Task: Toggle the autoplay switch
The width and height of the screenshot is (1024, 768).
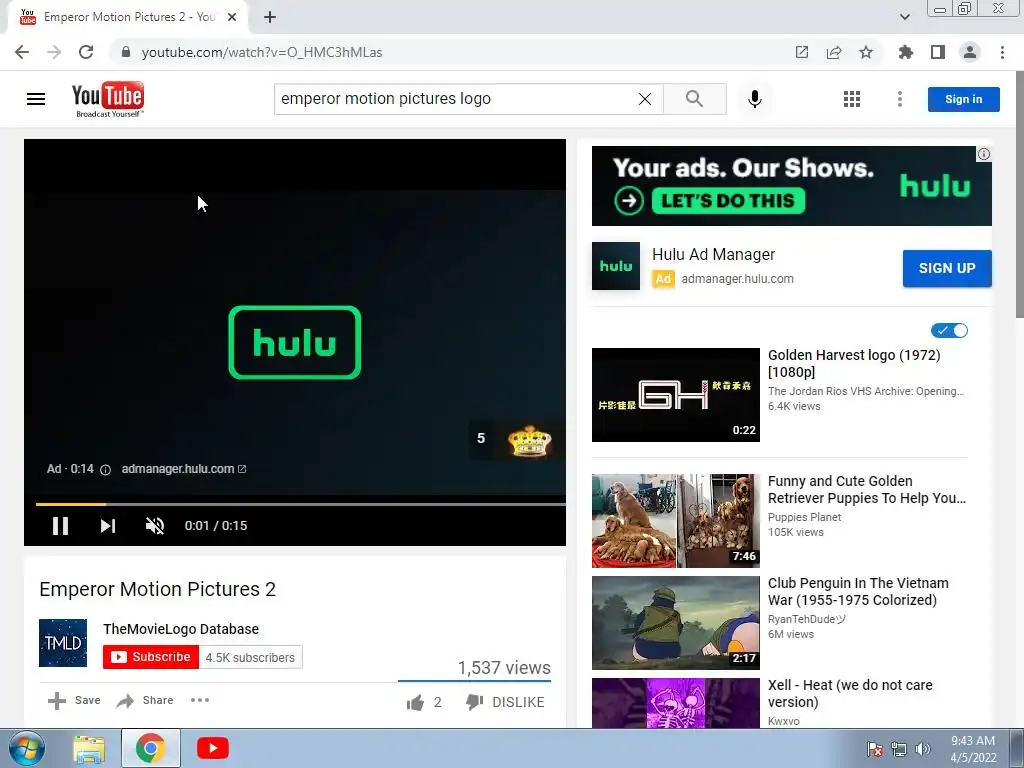Action: point(950,330)
